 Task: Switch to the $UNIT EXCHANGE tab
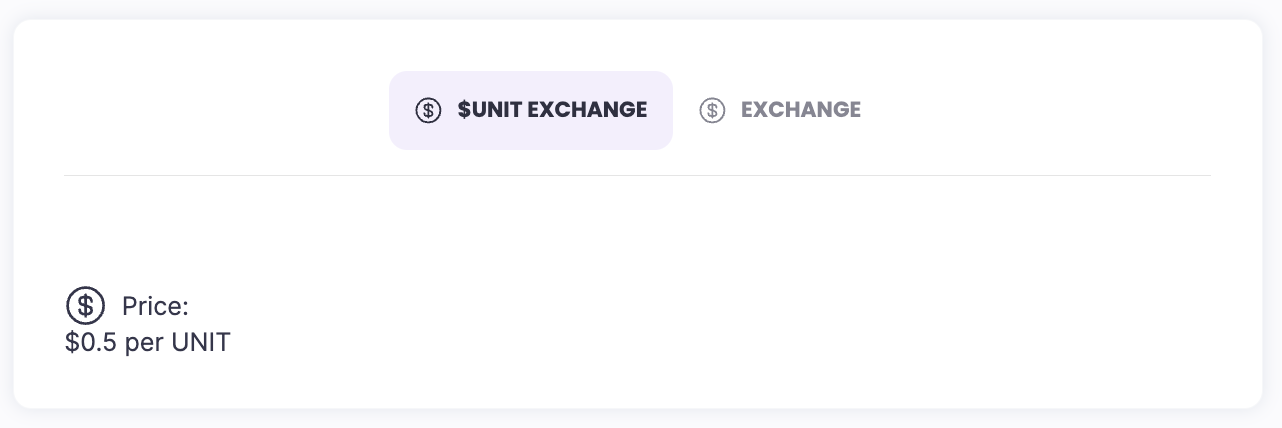tap(531, 110)
